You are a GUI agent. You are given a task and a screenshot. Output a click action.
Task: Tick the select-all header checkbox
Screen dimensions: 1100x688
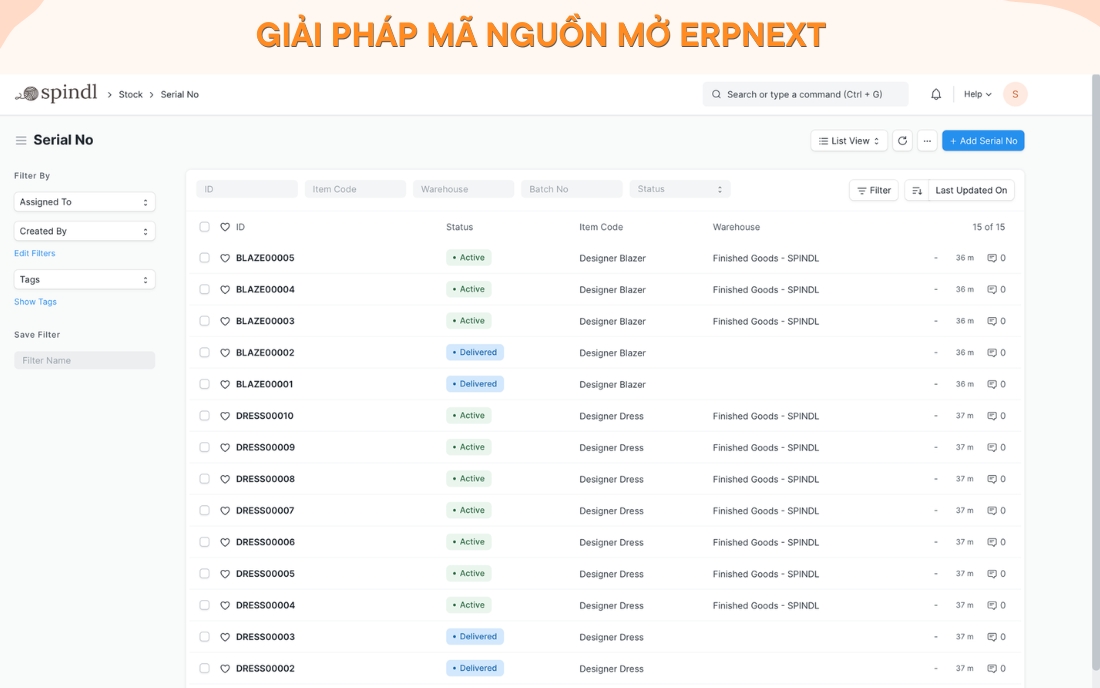pos(204,227)
